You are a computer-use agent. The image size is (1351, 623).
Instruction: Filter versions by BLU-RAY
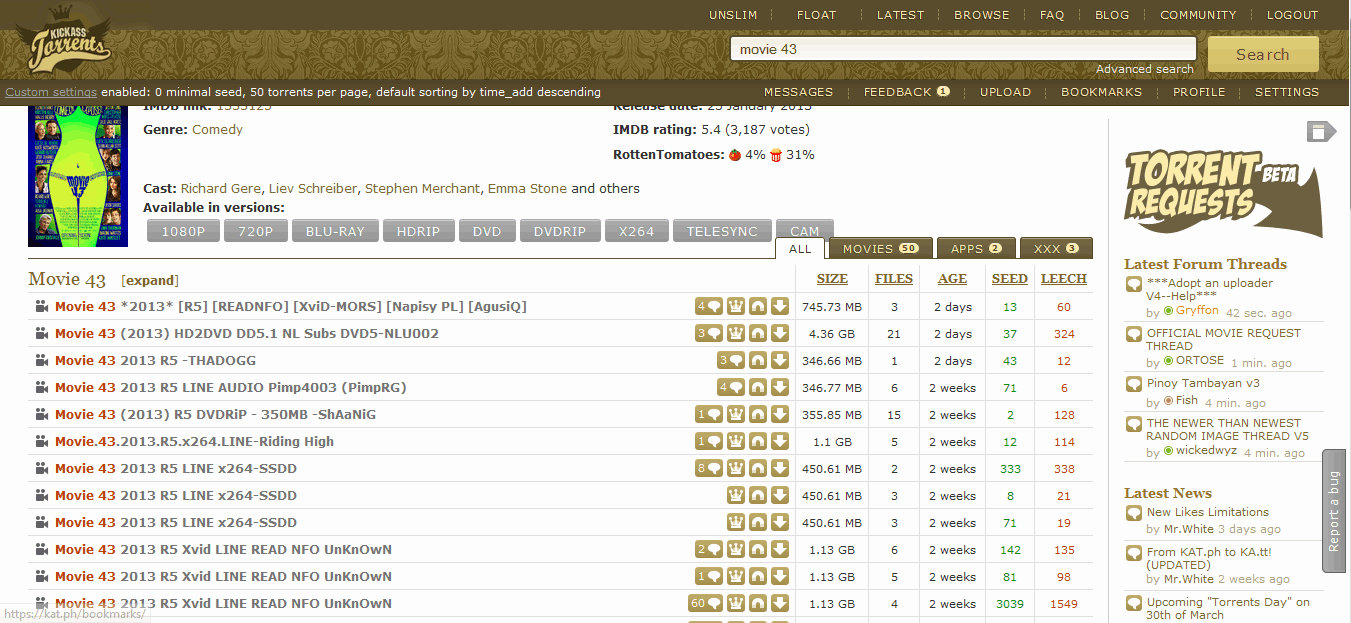click(335, 231)
